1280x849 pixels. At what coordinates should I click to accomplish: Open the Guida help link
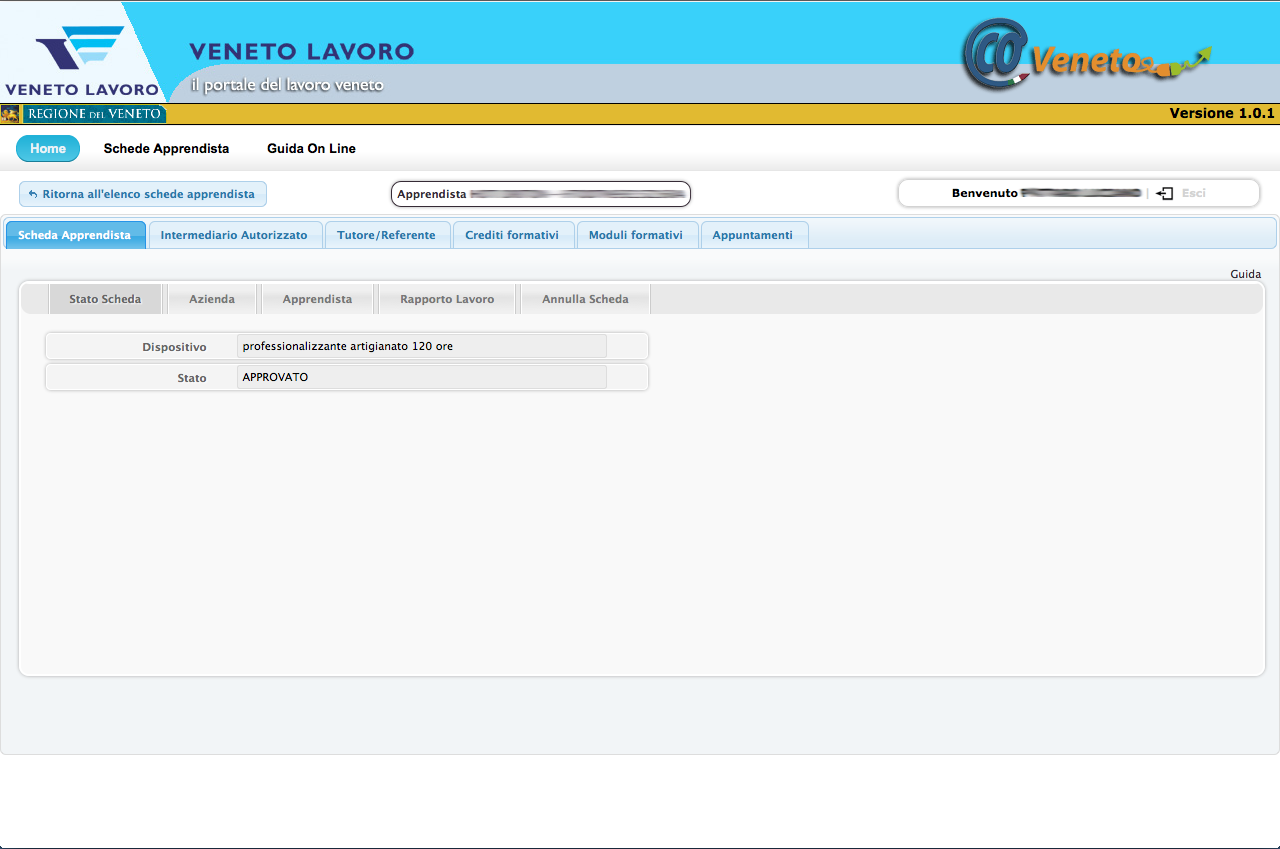(1245, 274)
